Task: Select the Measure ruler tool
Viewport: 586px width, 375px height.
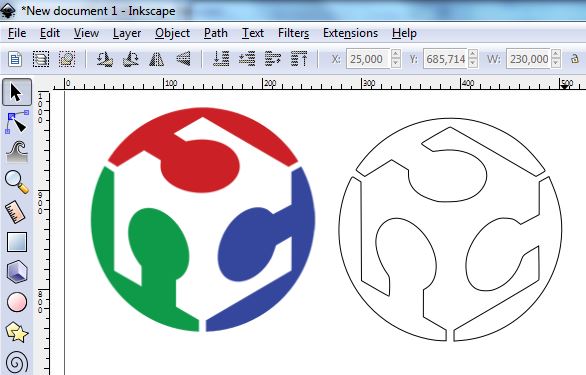Action: point(15,212)
